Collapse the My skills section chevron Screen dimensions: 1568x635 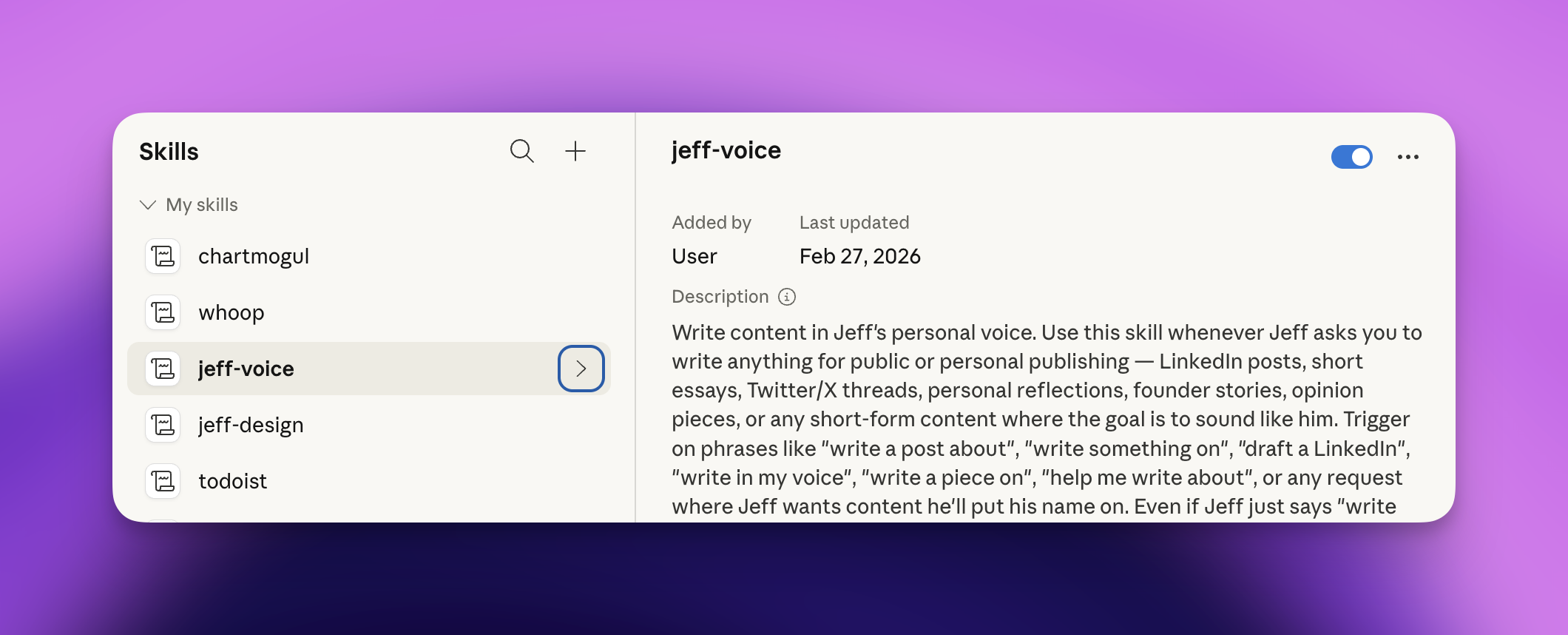coord(148,205)
